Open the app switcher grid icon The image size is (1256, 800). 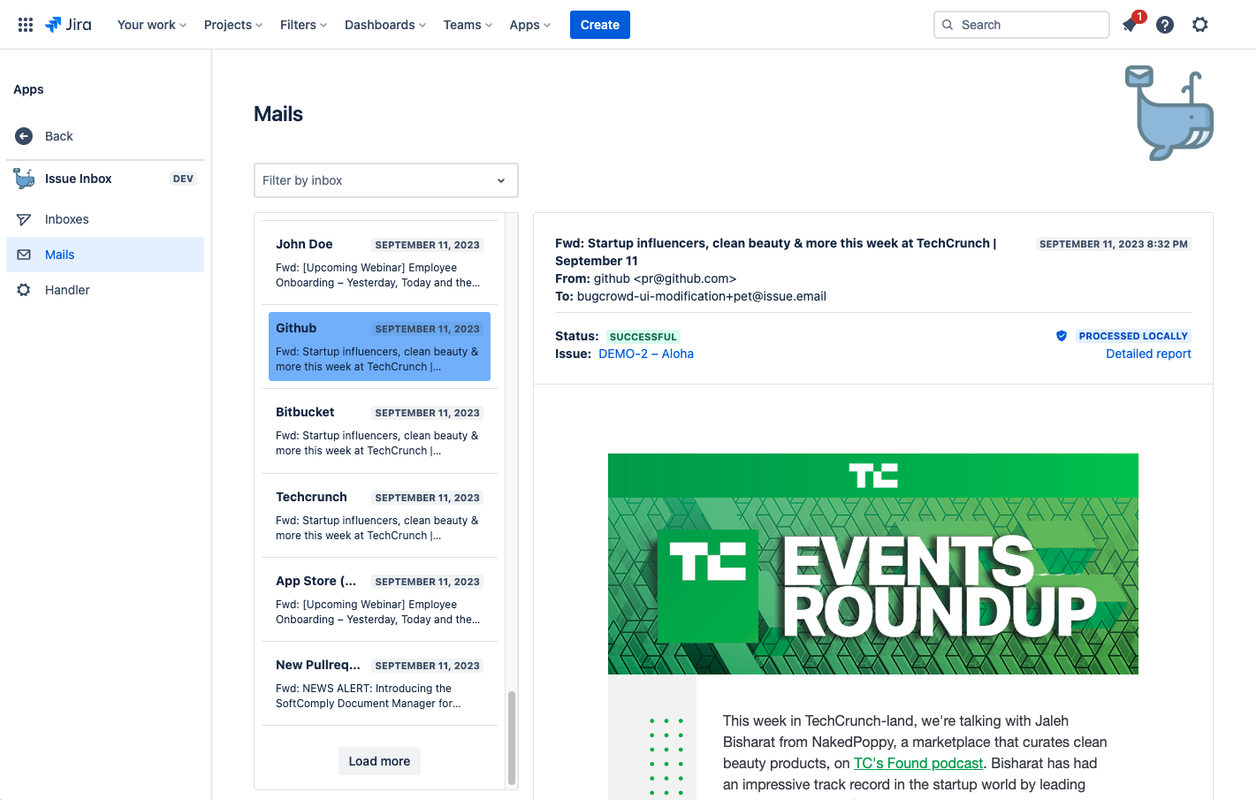click(26, 25)
